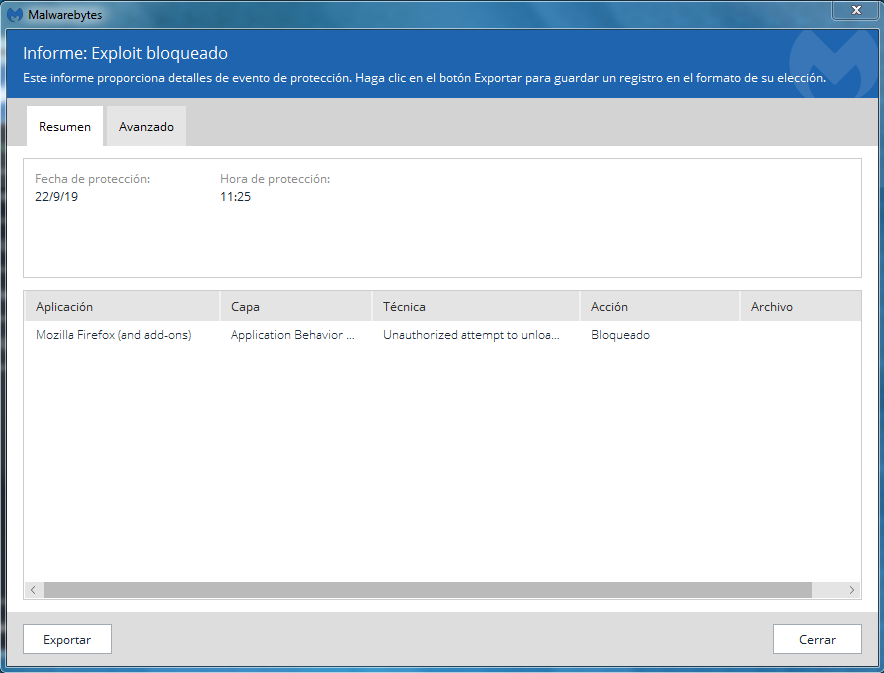Click the Exportar button
The image size is (884, 673).
pos(67,639)
